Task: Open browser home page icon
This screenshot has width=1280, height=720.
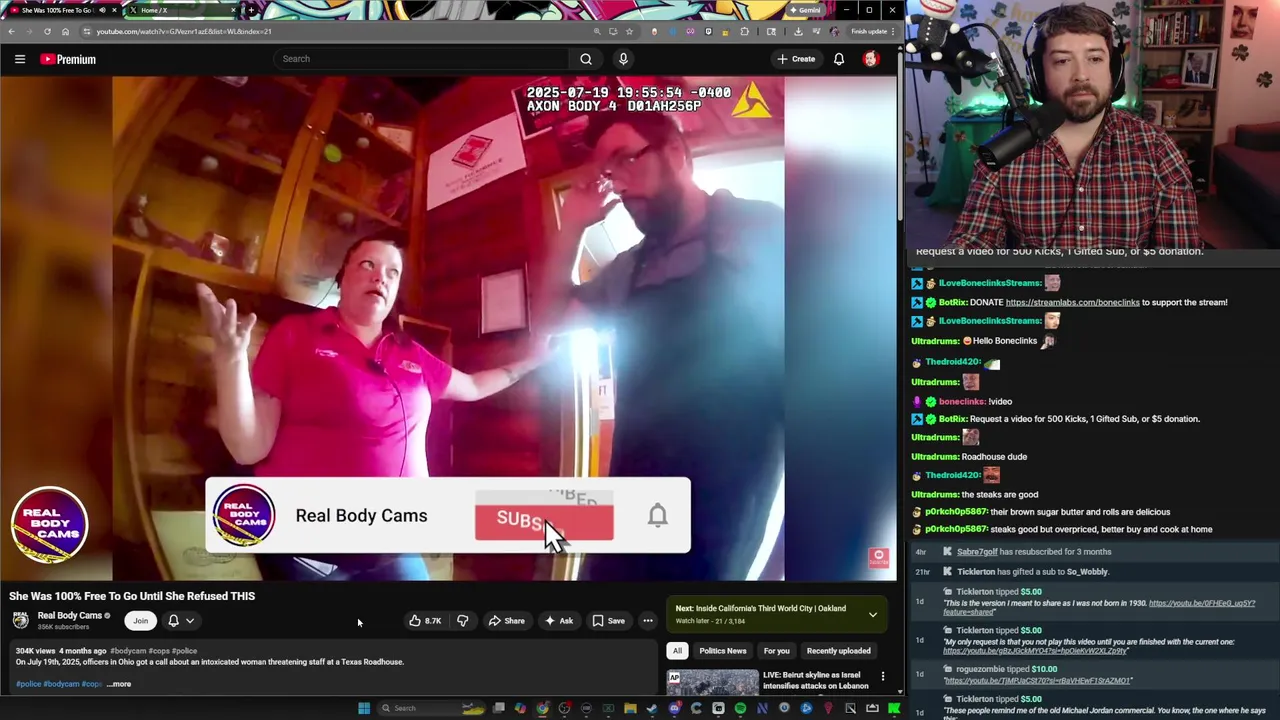Action: tap(65, 31)
